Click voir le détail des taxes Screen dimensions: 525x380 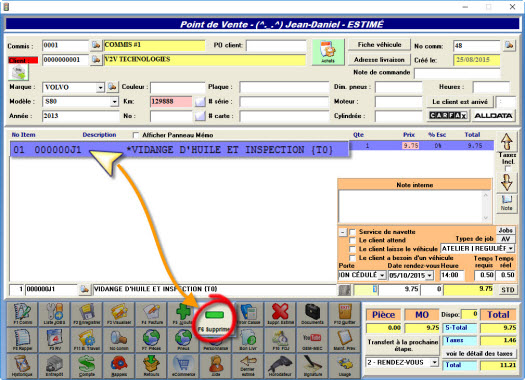point(479,354)
